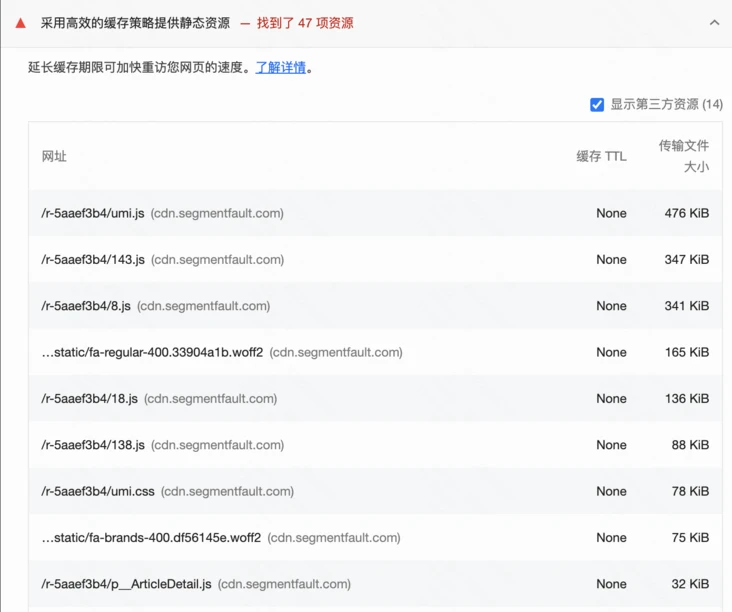Click the audit title 采用高效的缓存策略提供静态资源

point(135,23)
